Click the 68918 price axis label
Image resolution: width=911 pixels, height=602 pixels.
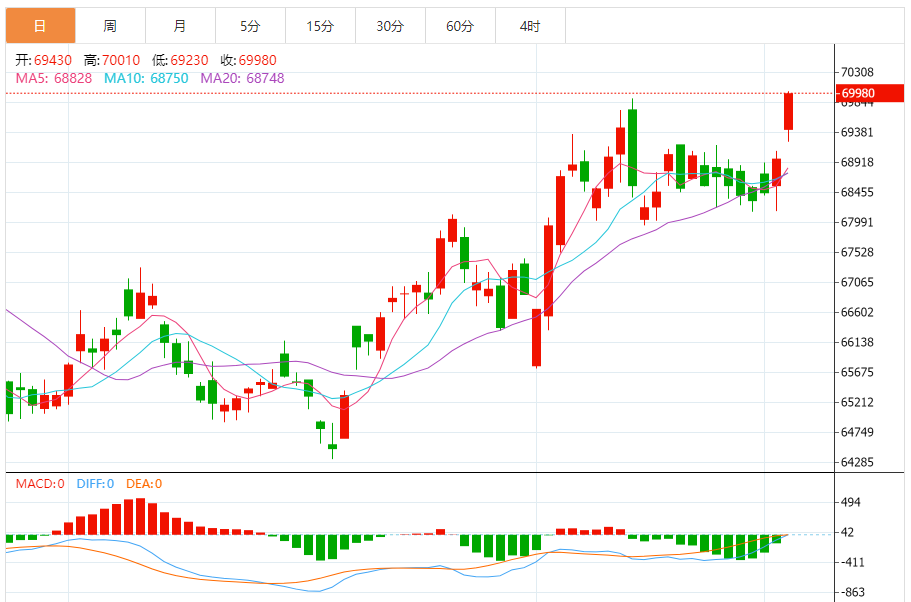[857, 162]
